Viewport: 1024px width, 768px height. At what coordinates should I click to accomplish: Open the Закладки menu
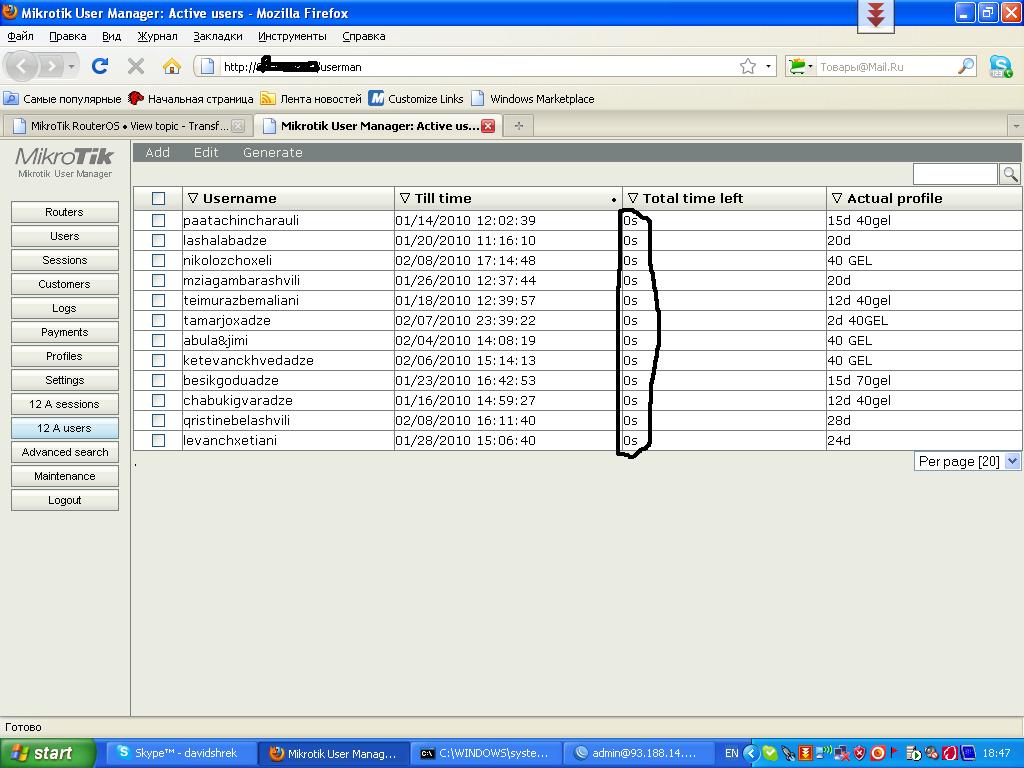pyautogui.click(x=217, y=36)
